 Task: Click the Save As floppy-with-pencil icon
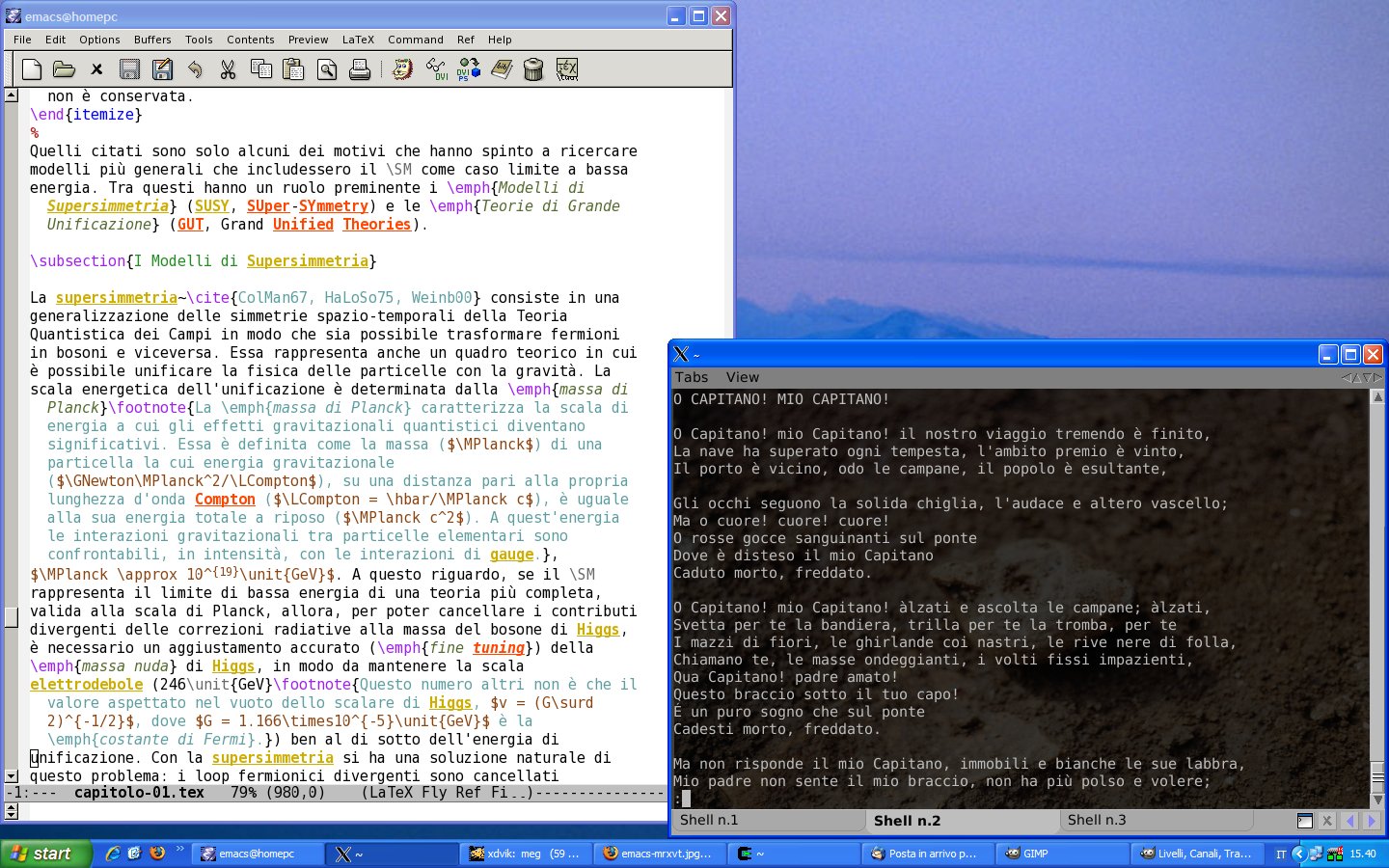(162, 69)
